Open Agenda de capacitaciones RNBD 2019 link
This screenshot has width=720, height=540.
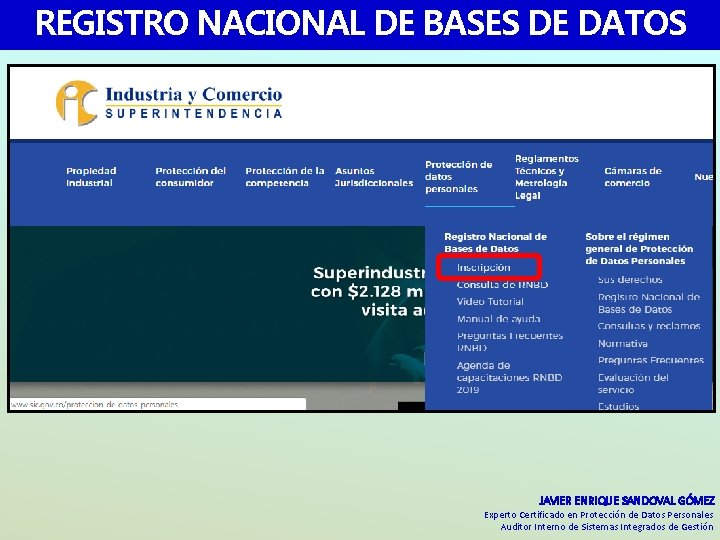[509, 377]
